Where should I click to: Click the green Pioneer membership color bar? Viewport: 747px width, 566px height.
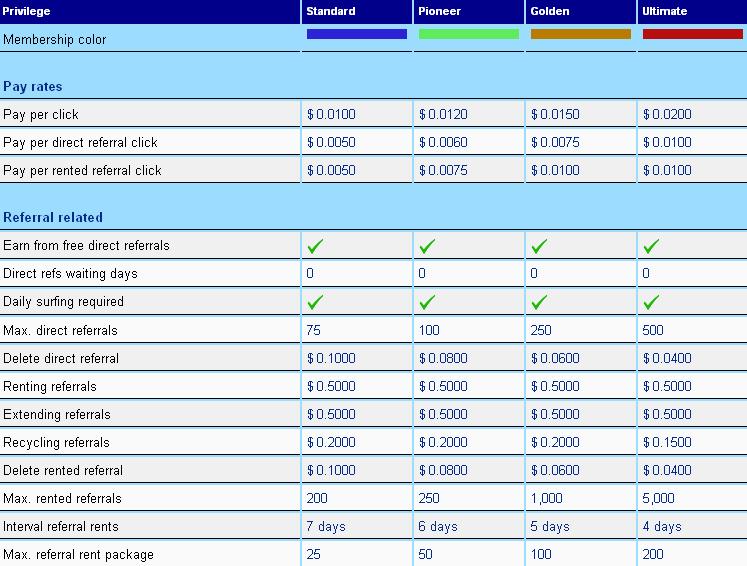pos(469,34)
